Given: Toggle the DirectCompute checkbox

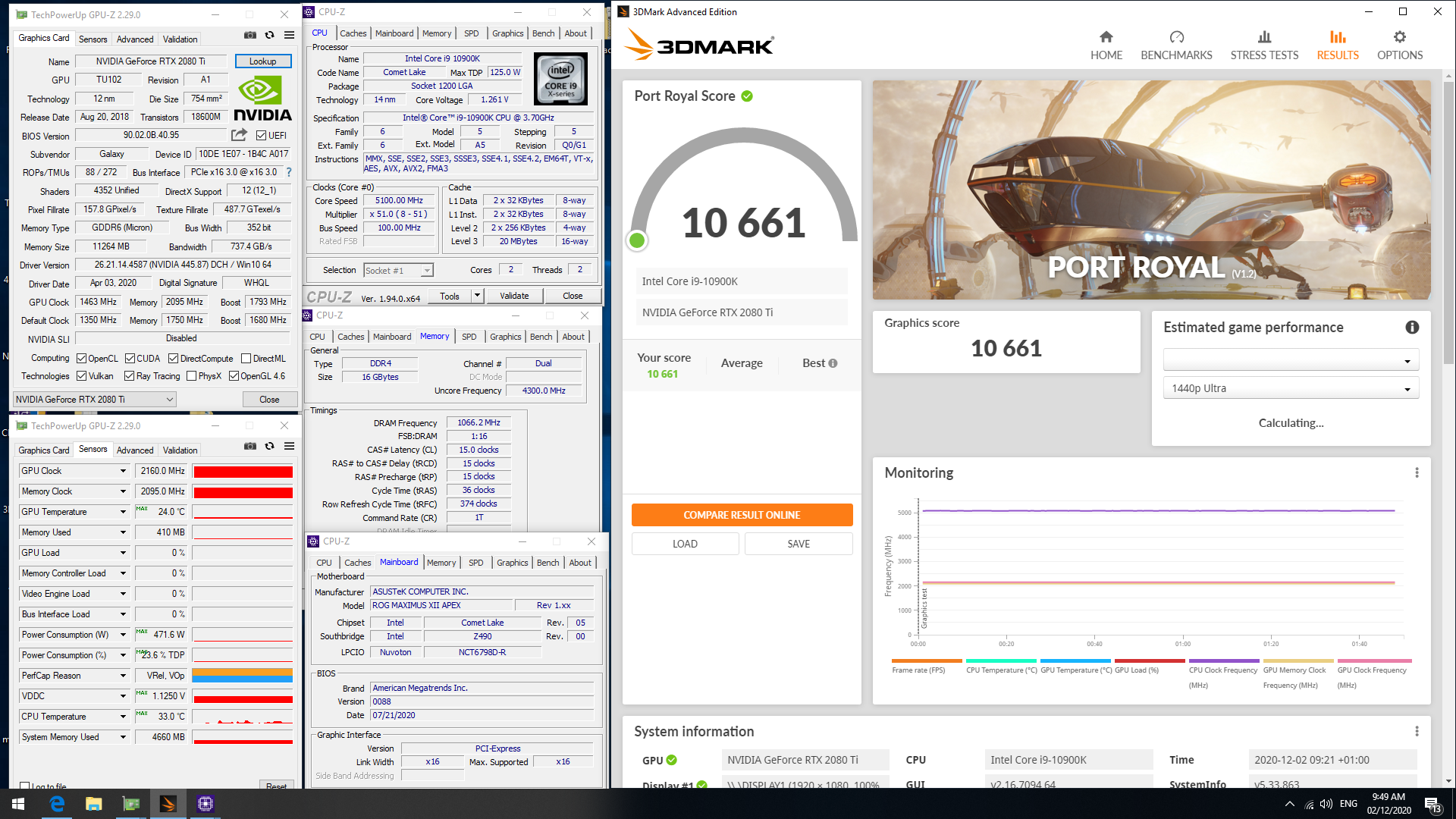Looking at the screenshot, I should click(x=173, y=359).
